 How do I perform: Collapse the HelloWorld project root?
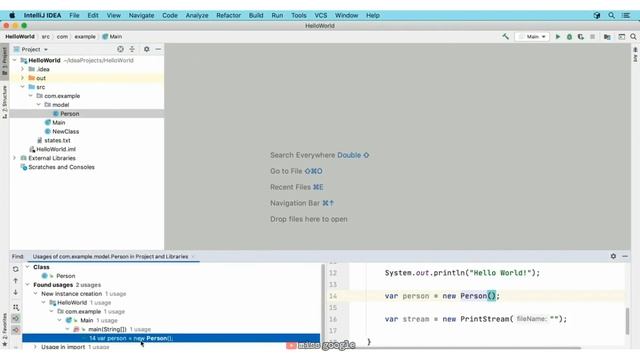click(x=15, y=60)
